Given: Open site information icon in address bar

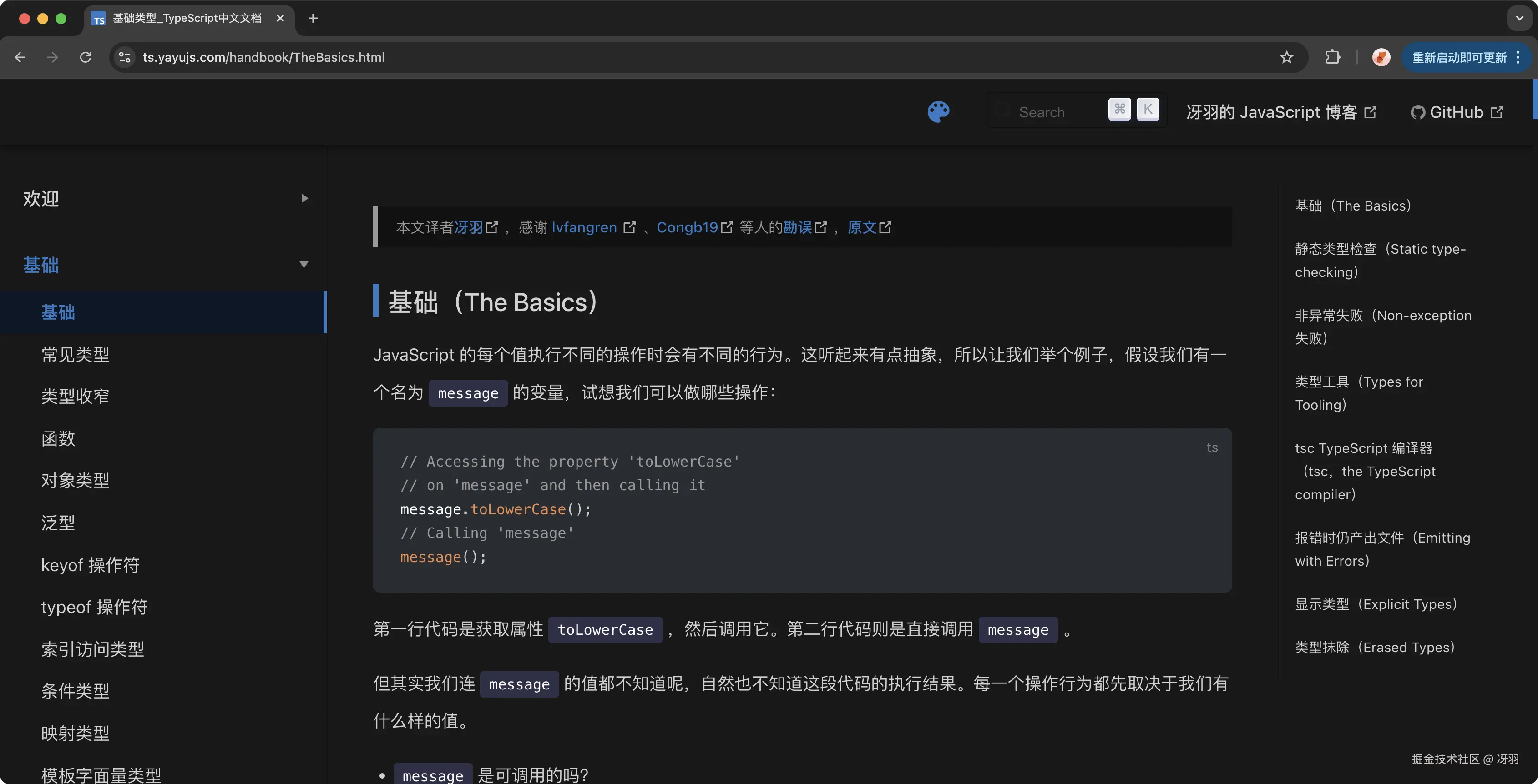Looking at the screenshot, I should (x=124, y=57).
